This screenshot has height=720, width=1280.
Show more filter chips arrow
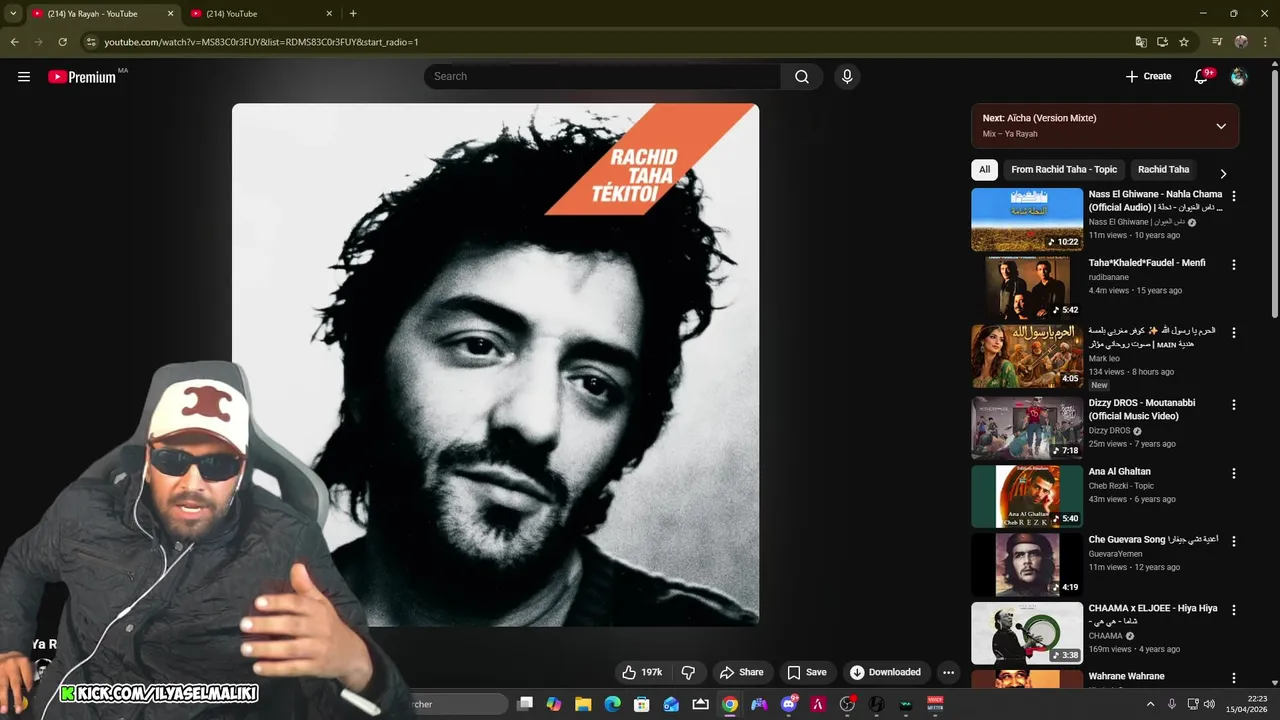pyautogui.click(x=1223, y=173)
